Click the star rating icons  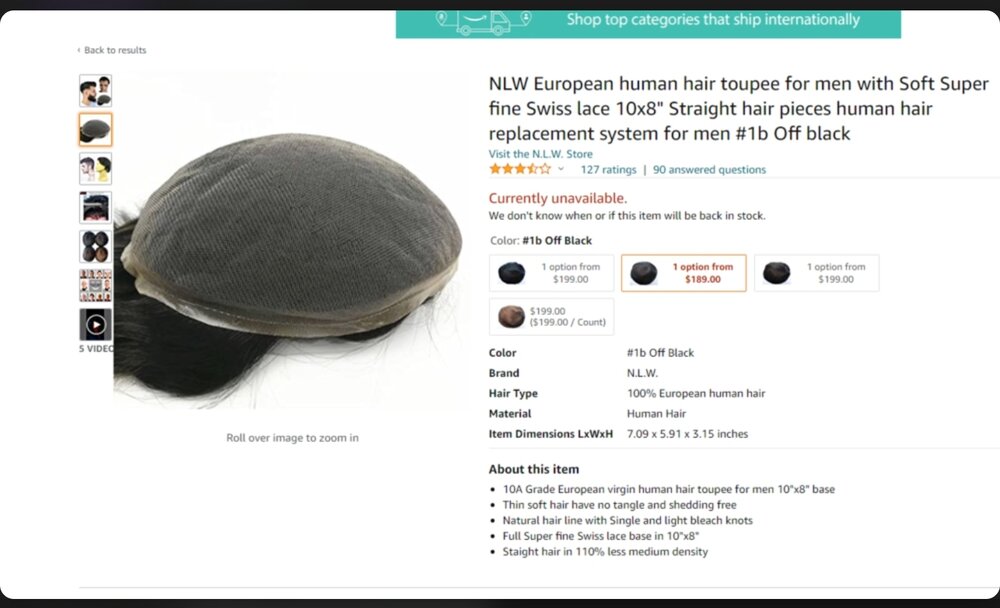pos(520,169)
